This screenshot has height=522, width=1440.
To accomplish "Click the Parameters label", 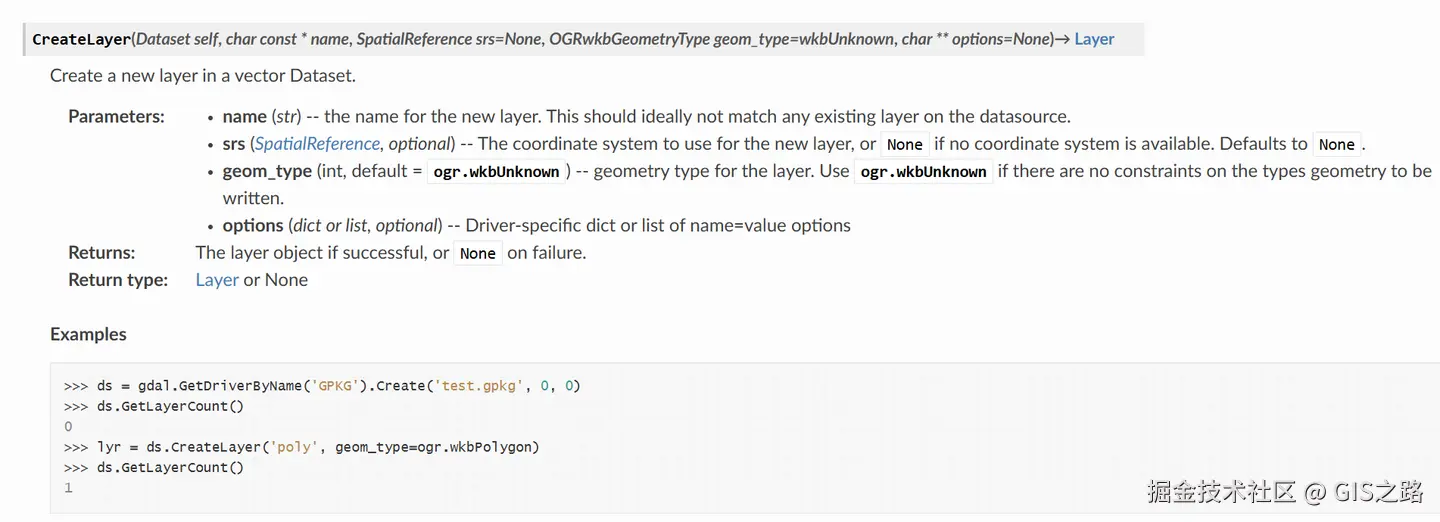I will tap(116, 116).
